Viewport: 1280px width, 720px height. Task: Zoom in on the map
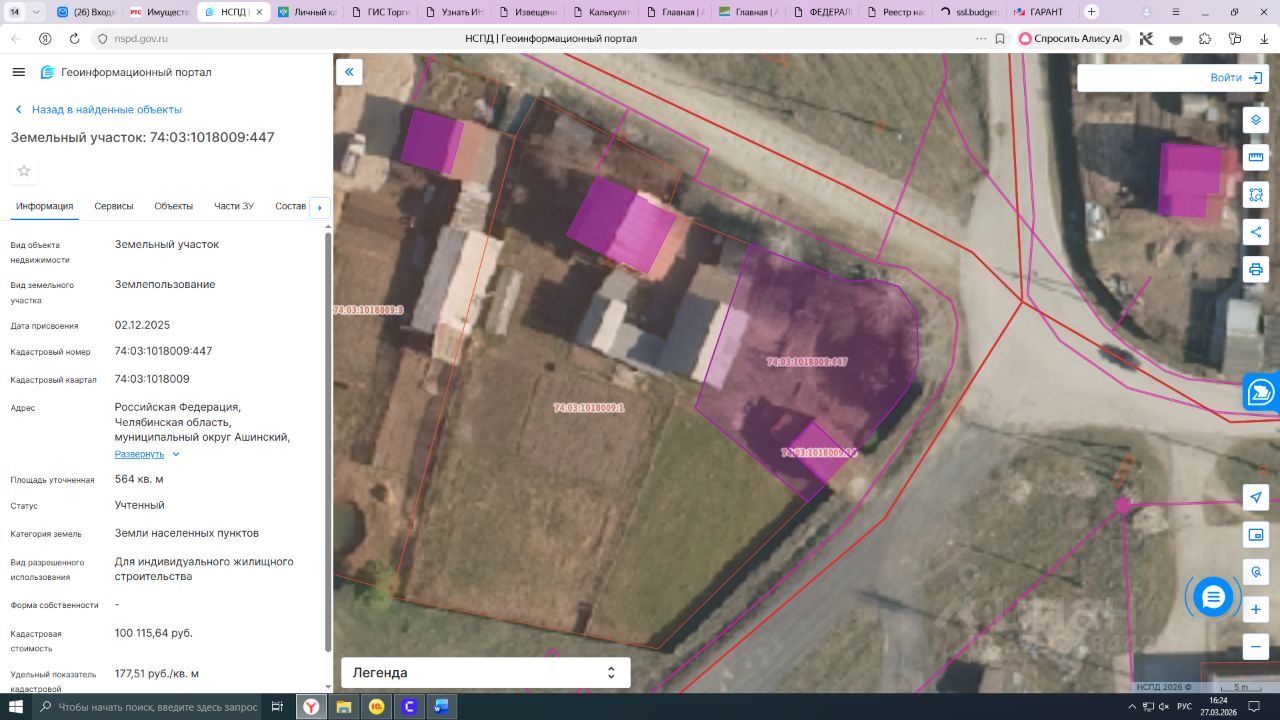[1255, 609]
